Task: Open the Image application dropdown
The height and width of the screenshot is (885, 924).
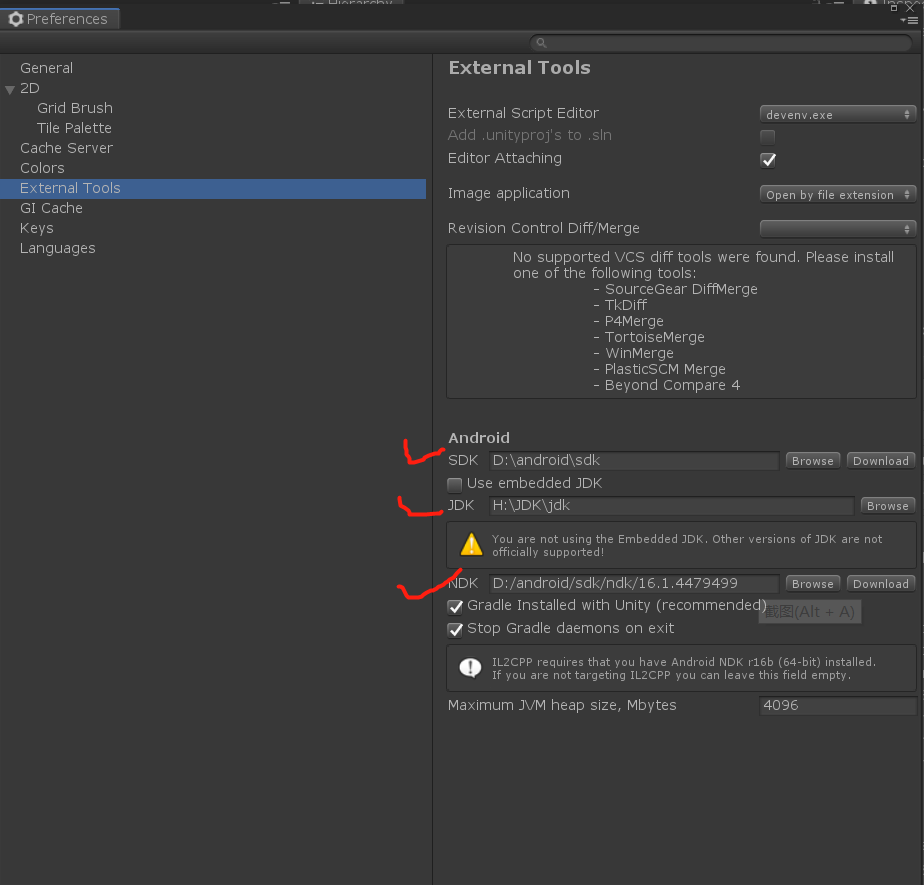Action: pos(838,194)
